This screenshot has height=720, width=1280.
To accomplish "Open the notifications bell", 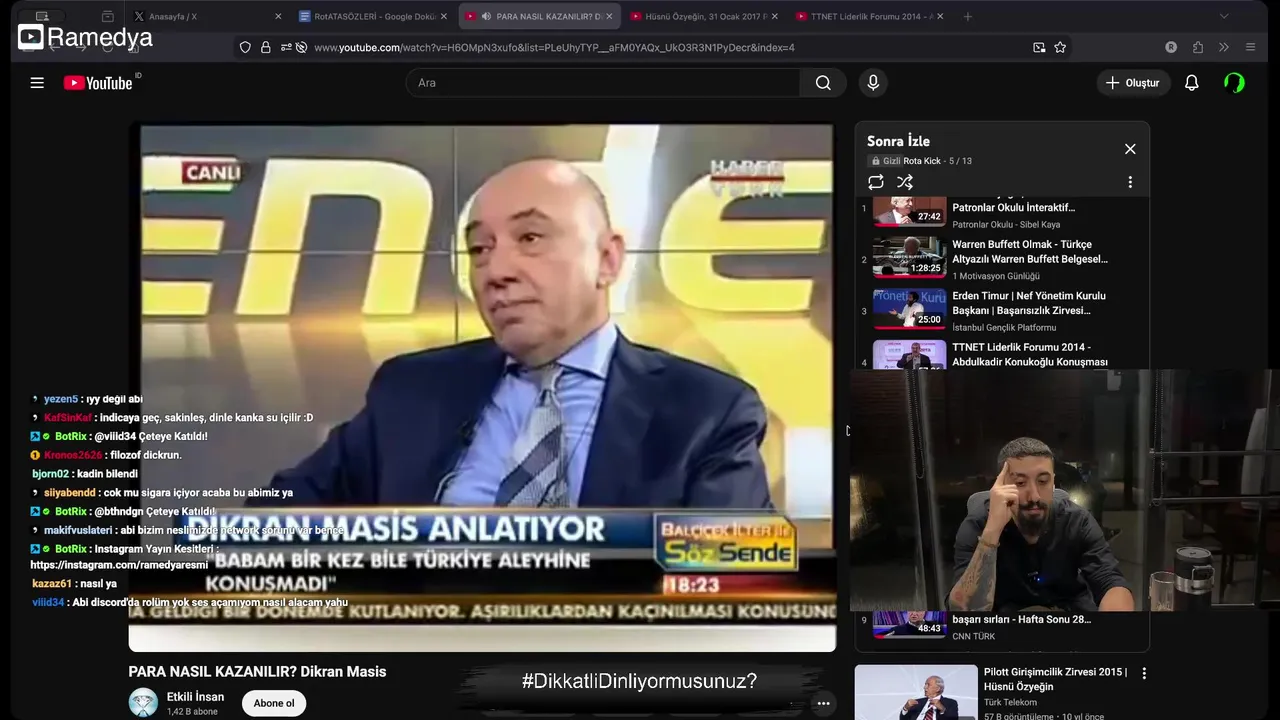I will pos(1191,83).
